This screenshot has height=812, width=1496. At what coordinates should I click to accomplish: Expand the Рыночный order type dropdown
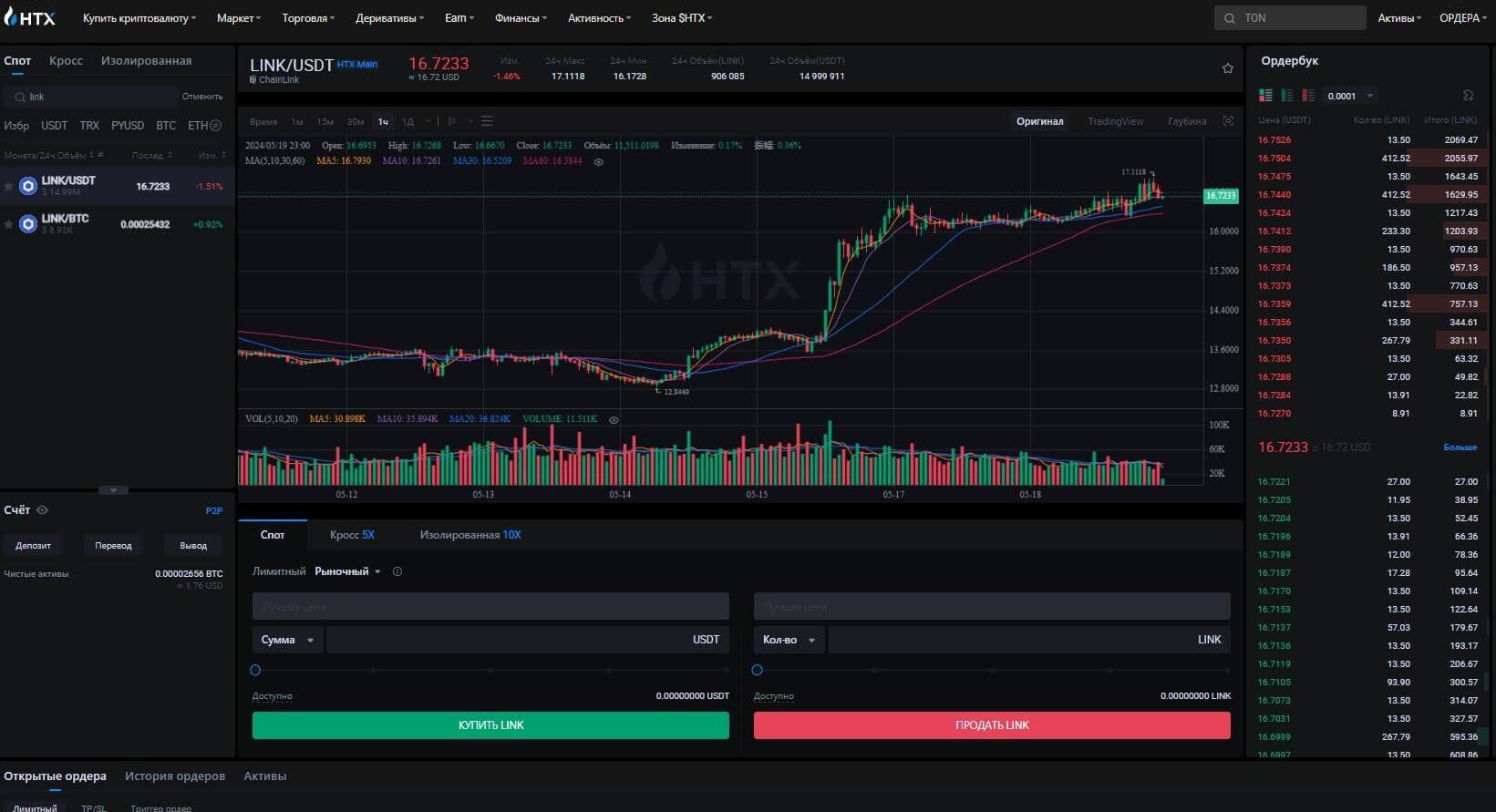(x=347, y=571)
